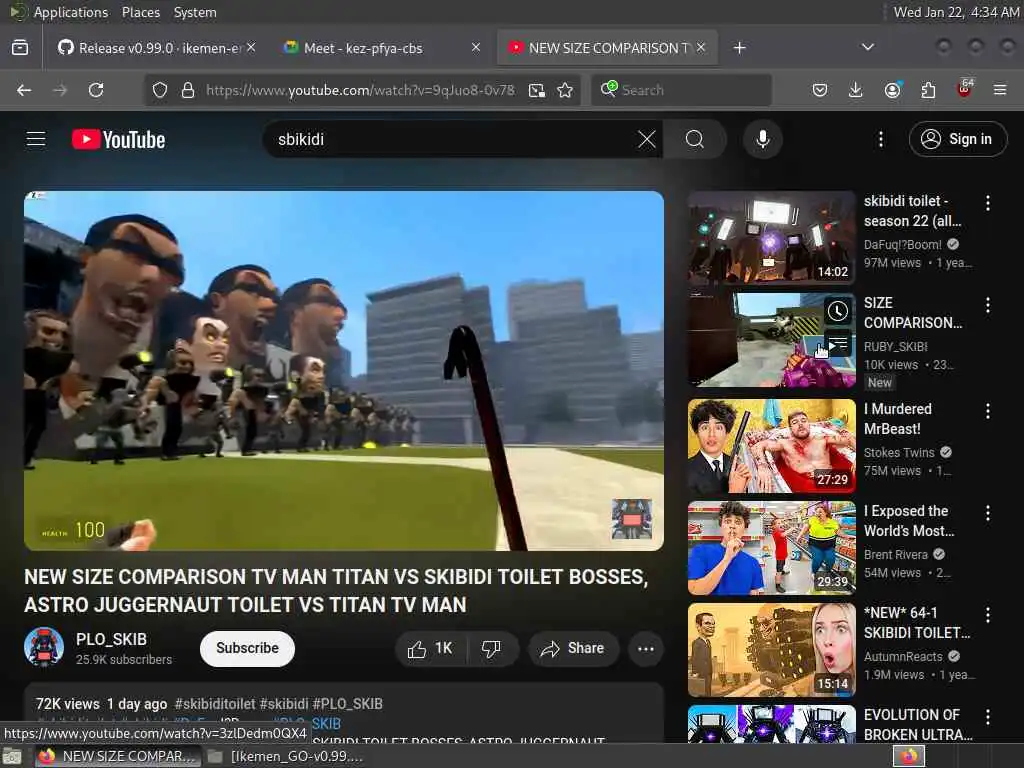Open tracking protection shield icon
This screenshot has width=1024, height=768.
coord(160,90)
